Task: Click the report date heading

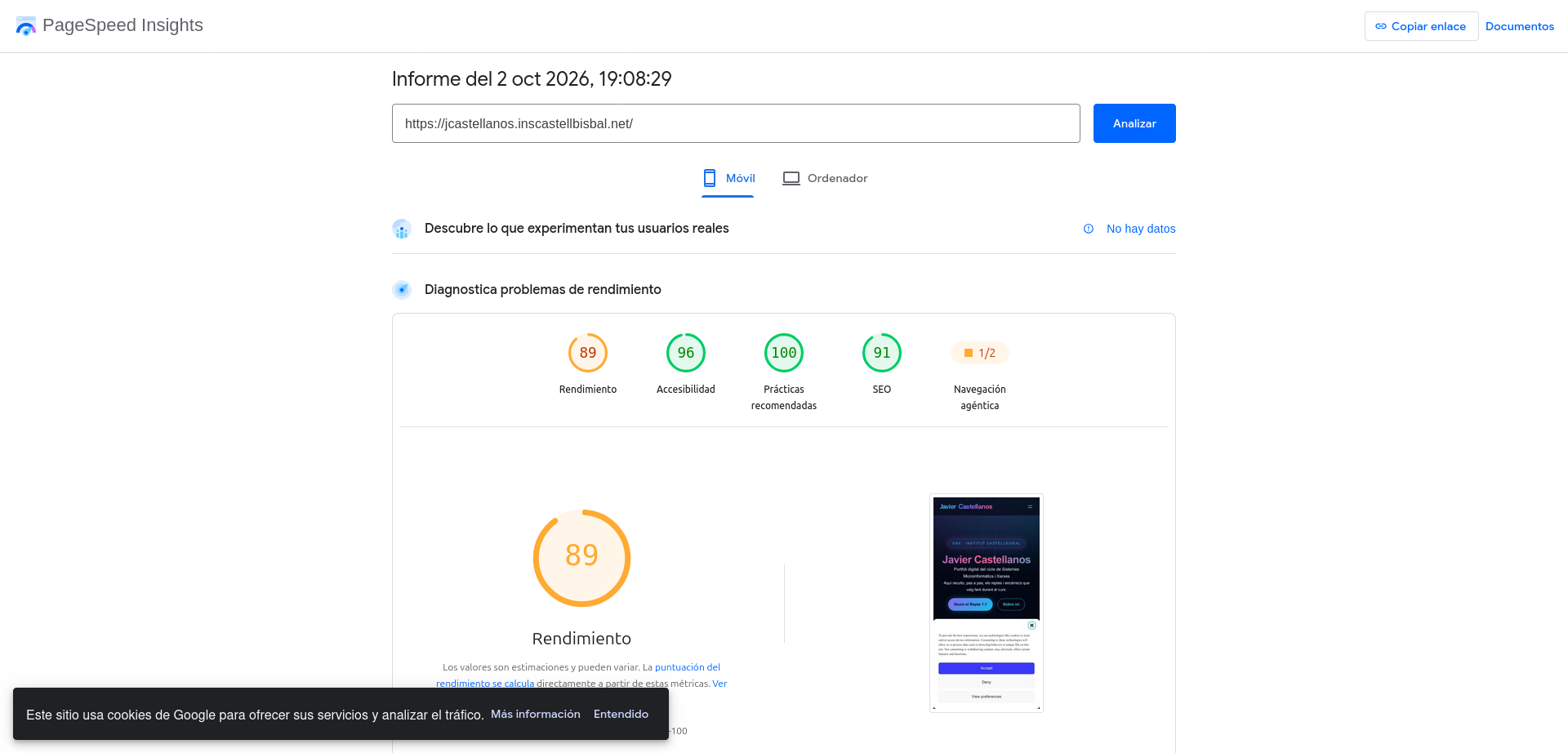Action: pyautogui.click(x=532, y=78)
